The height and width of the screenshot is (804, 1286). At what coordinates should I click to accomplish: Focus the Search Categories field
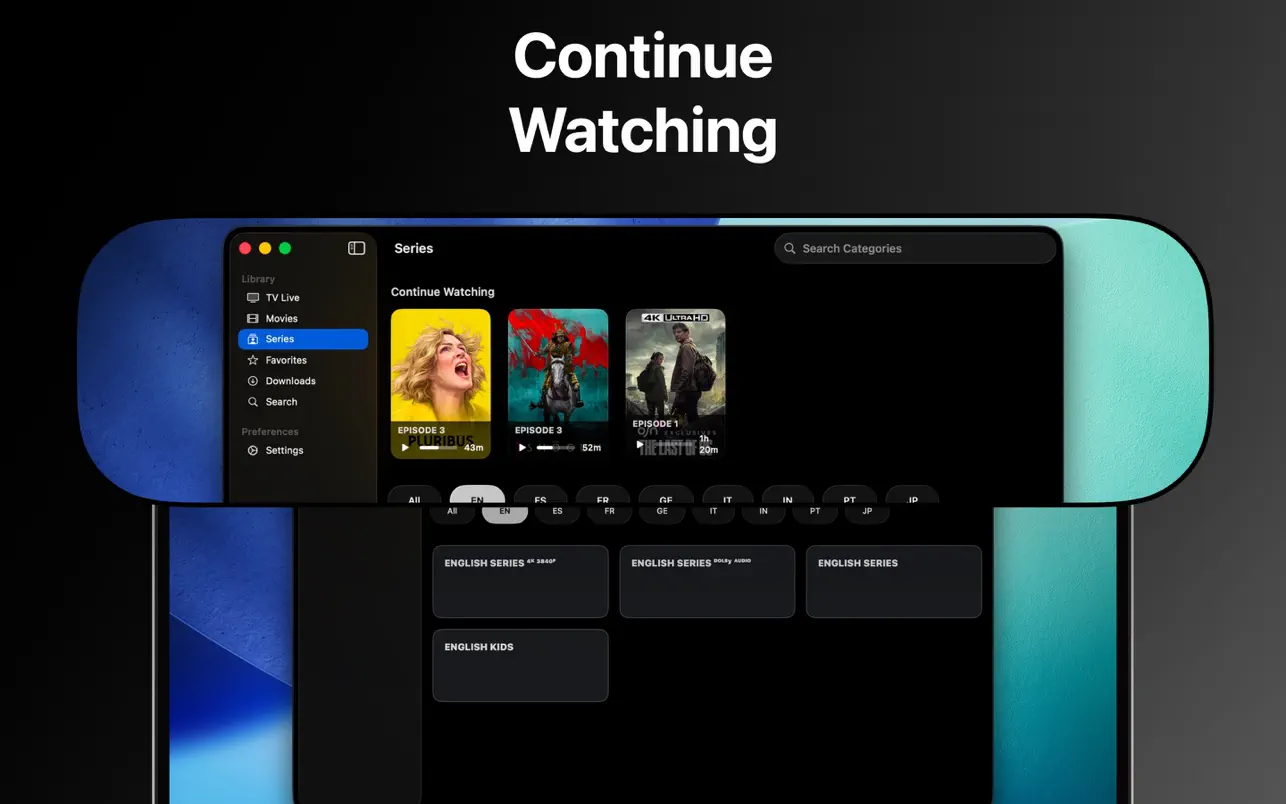tap(915, 248)
